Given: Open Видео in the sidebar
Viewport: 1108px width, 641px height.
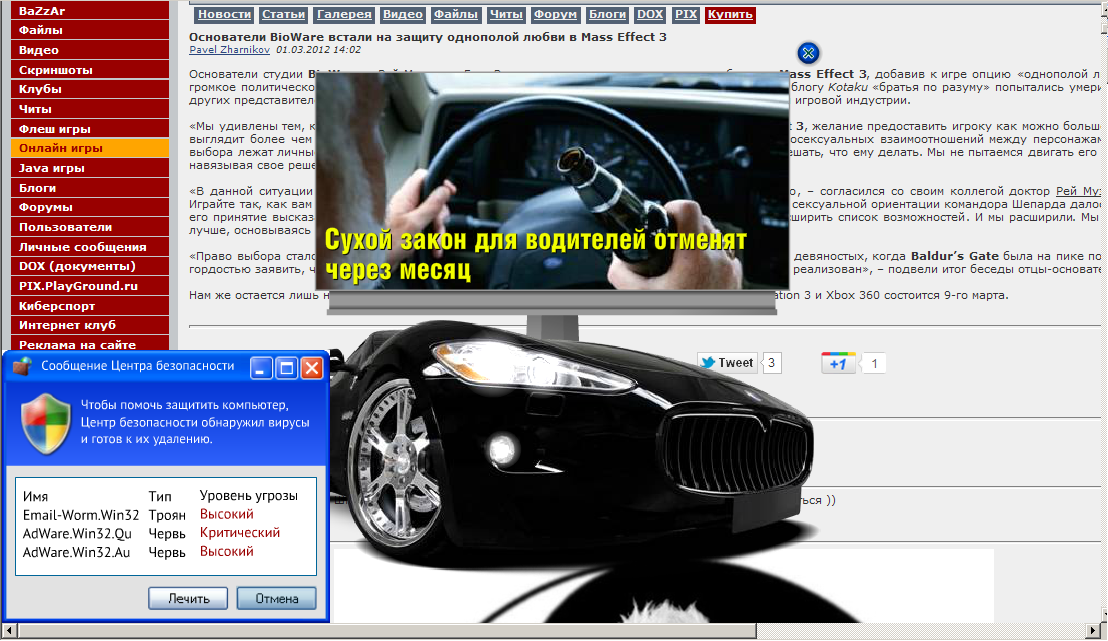Looking at the screenshot, I should click(x=90, y=49).
